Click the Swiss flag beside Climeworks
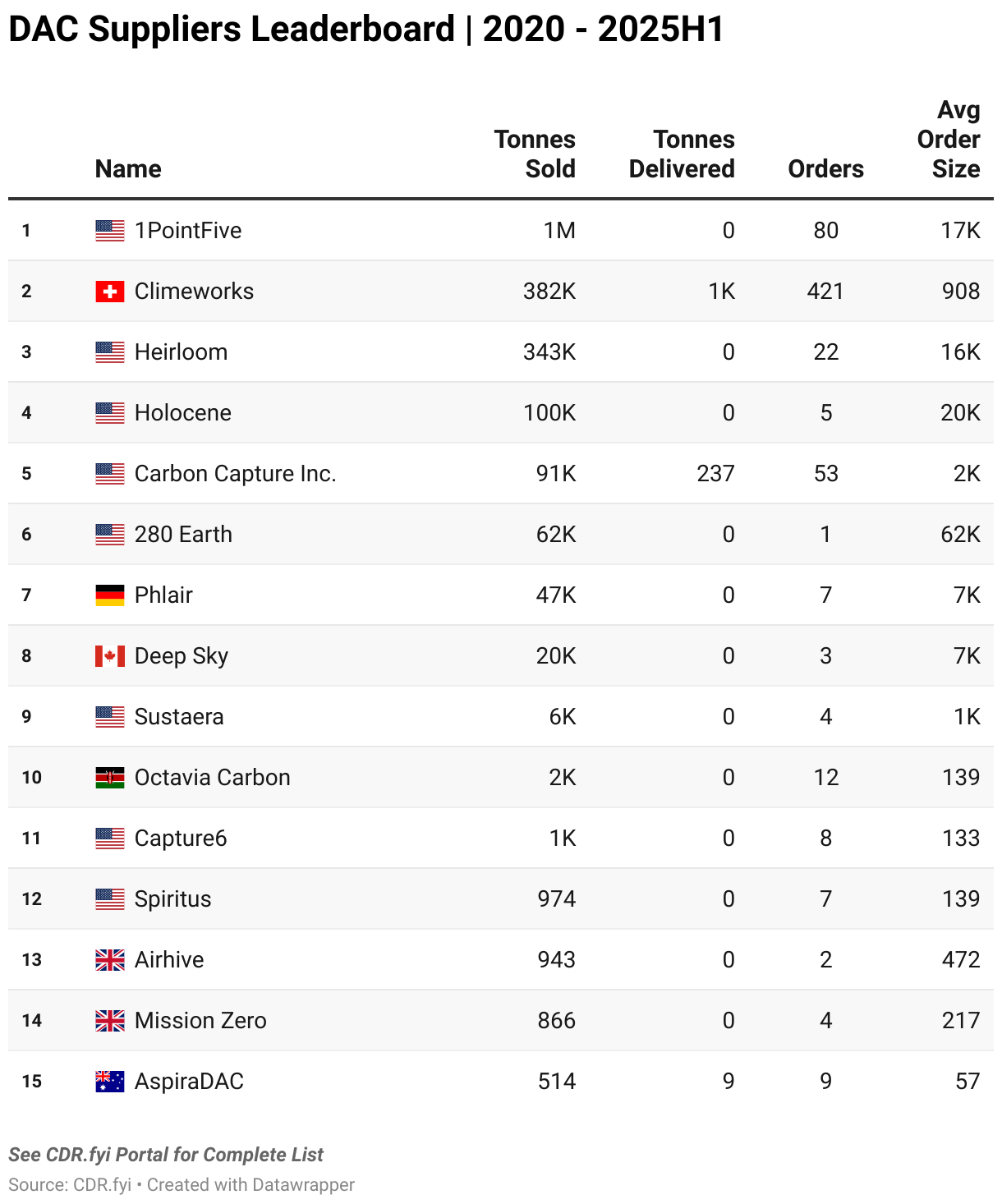This screenshot has height=1204, width=1002. [x=109, y=292]
